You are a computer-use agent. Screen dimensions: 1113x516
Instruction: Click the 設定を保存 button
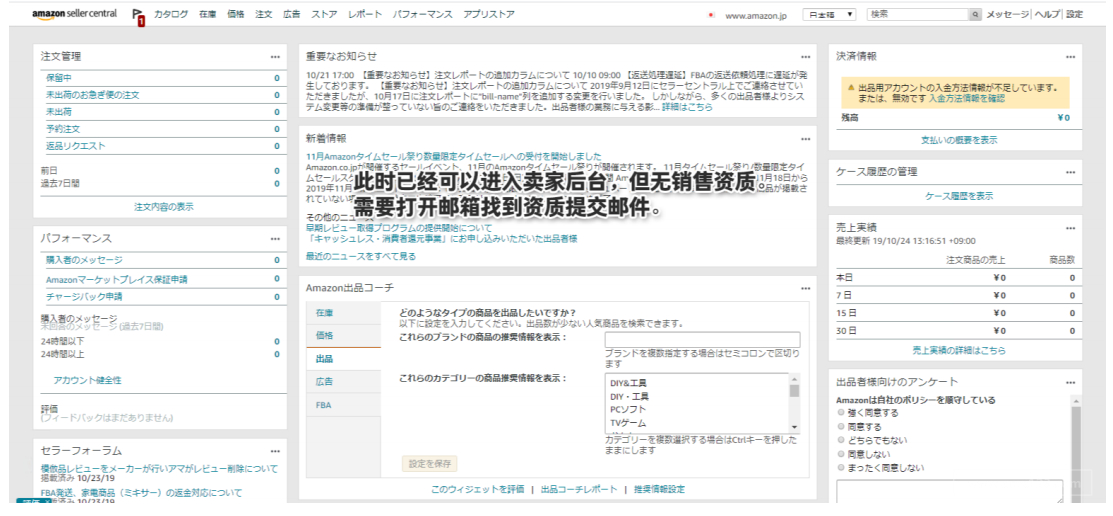click(x=430, y=464)
